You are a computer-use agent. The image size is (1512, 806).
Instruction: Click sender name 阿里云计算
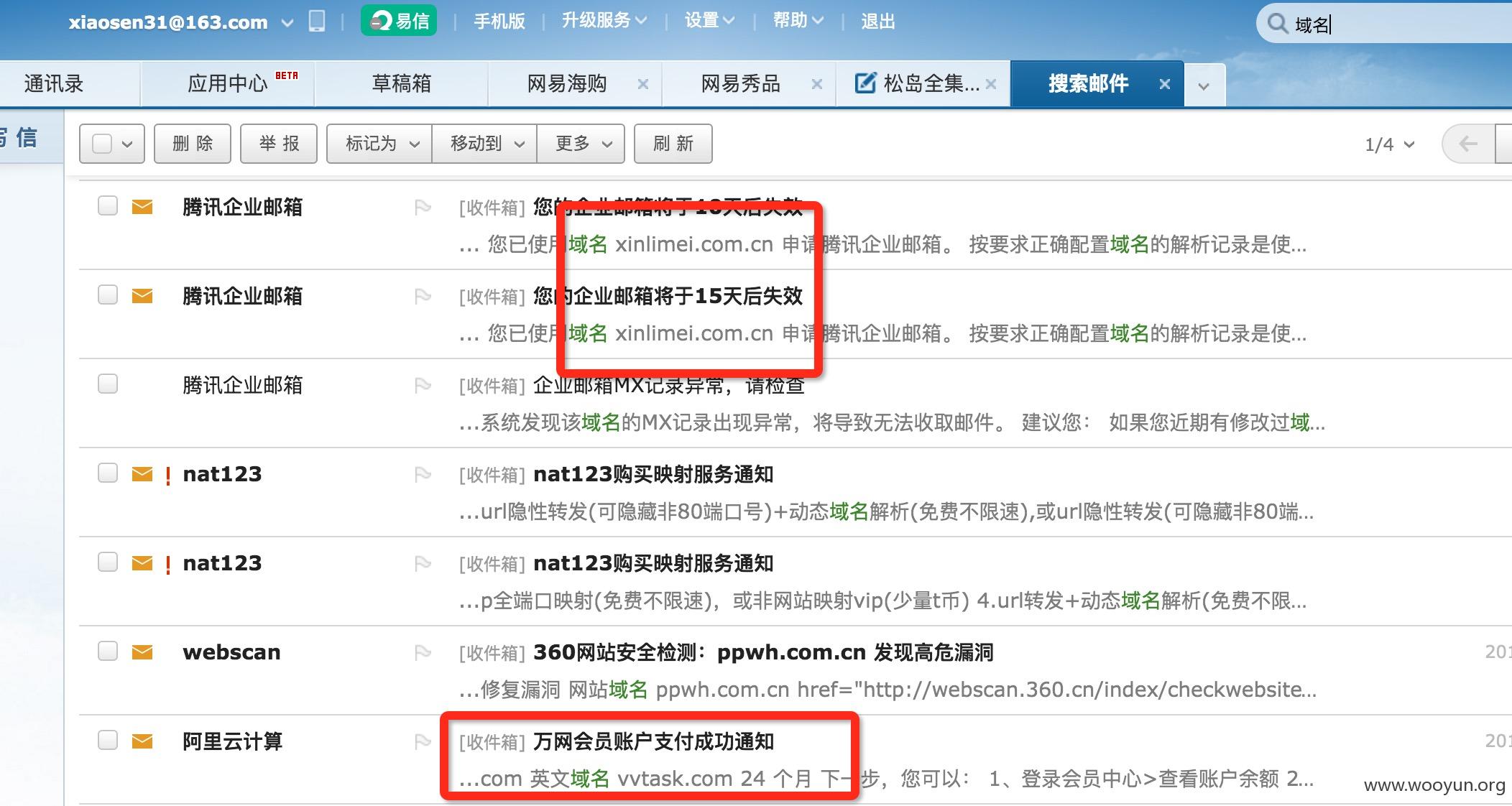click(x=232, y=741)
